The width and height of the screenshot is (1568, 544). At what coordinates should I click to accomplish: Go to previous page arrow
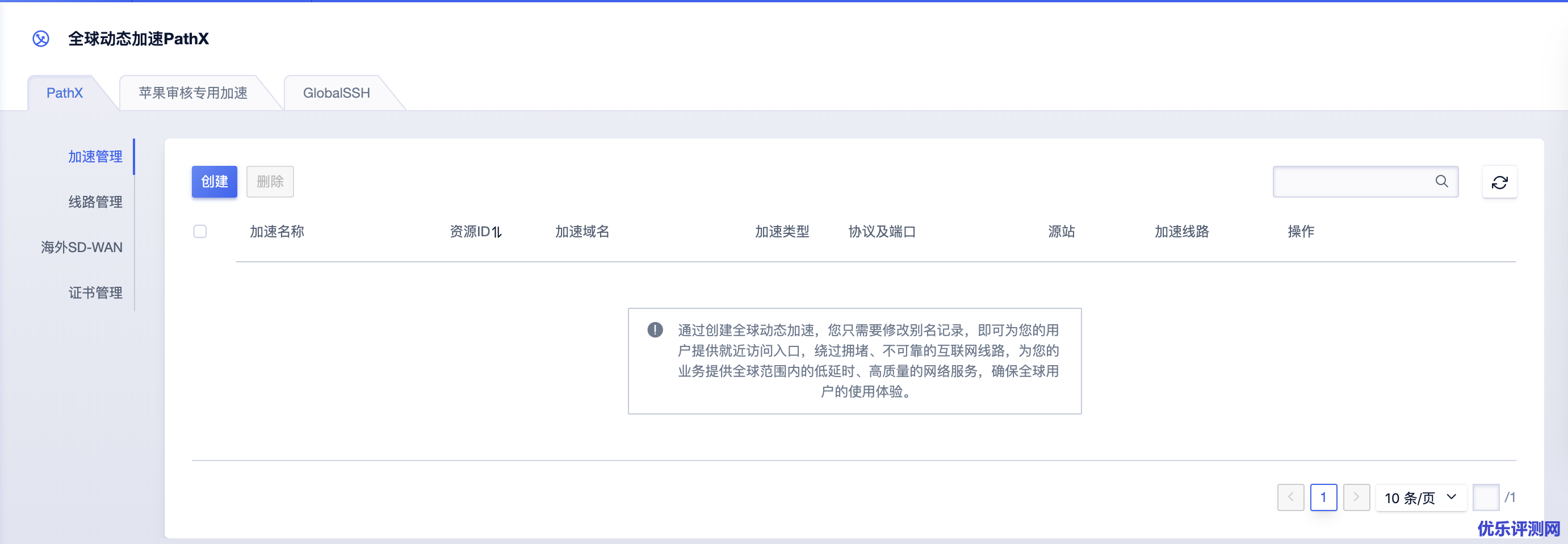point(1290,497)
